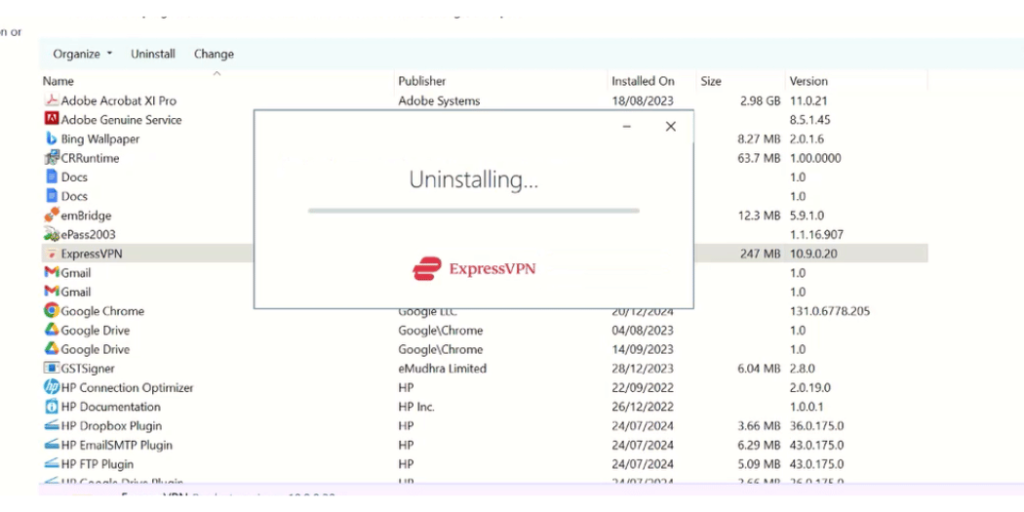
Task: Click the Adobe Genuine Service icon
Action: click(x=52, y=119)
